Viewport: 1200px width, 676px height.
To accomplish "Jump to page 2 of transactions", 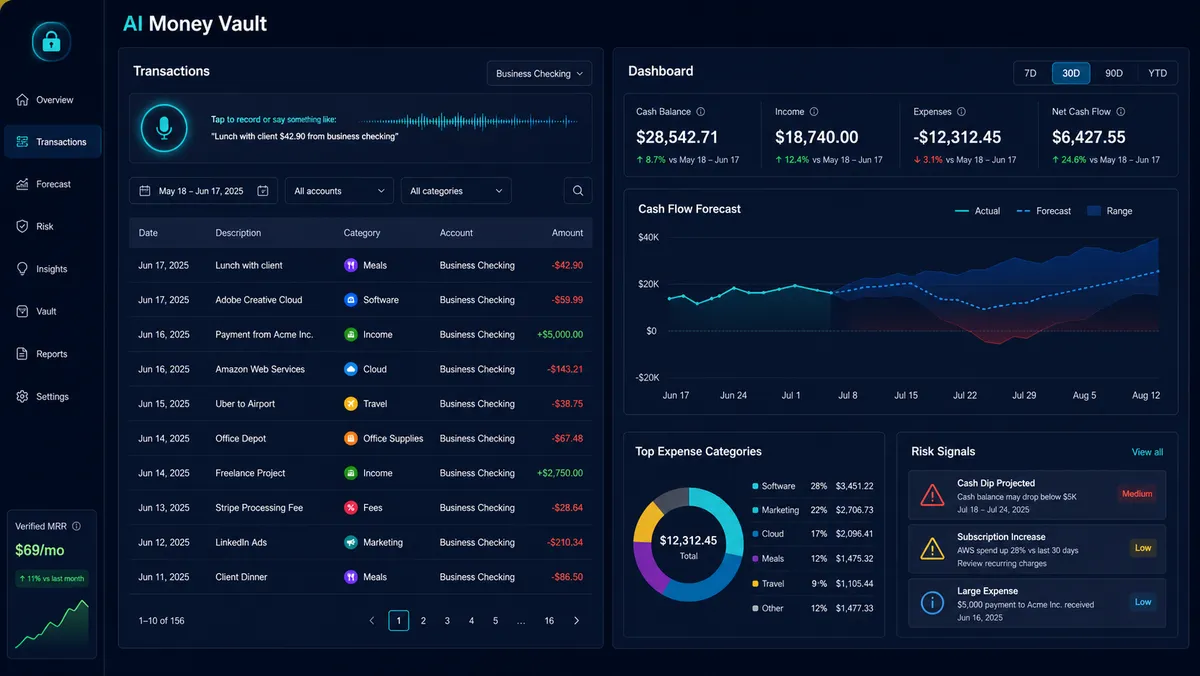I will tap(423, 621).
